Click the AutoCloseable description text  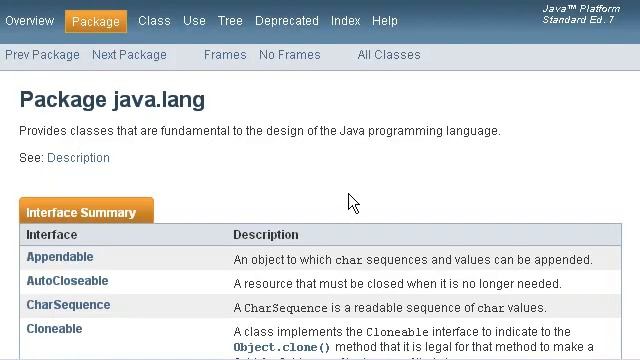398,284
